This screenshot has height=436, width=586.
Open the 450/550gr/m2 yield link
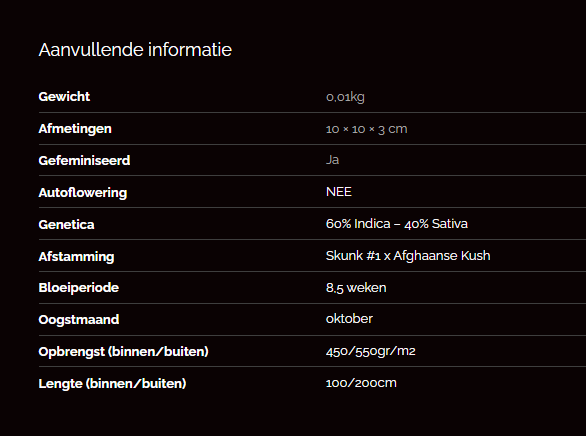pos(371,351)
